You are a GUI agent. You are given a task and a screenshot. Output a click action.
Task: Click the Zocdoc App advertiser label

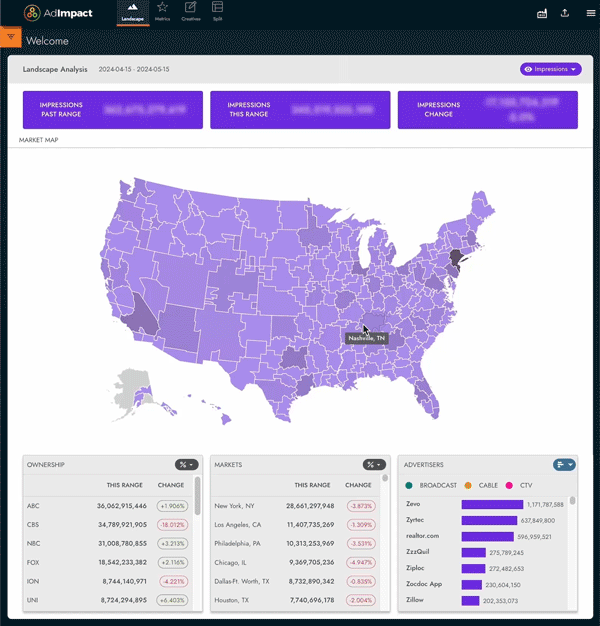click(x=424, y=584)
